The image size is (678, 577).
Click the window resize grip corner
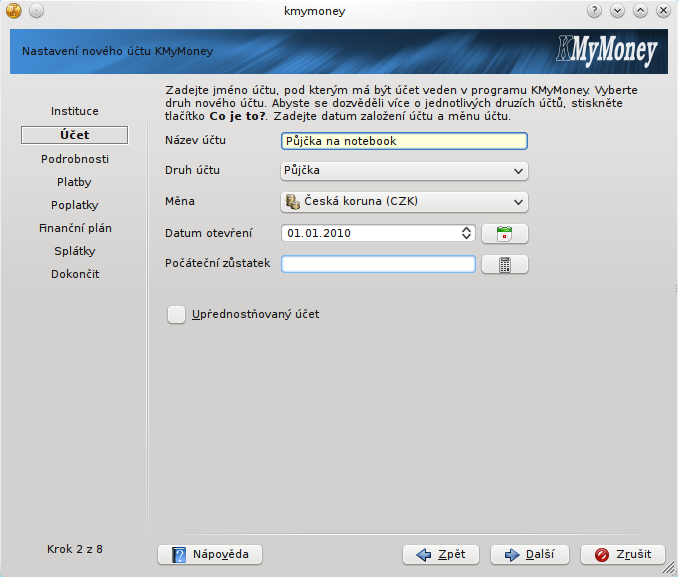pos(669,568)
